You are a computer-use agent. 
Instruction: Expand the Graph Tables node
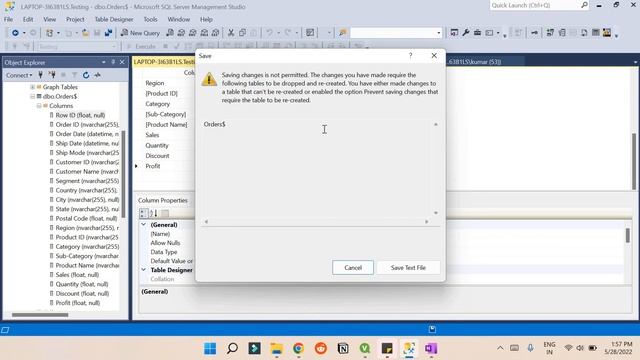pos(32,87)
